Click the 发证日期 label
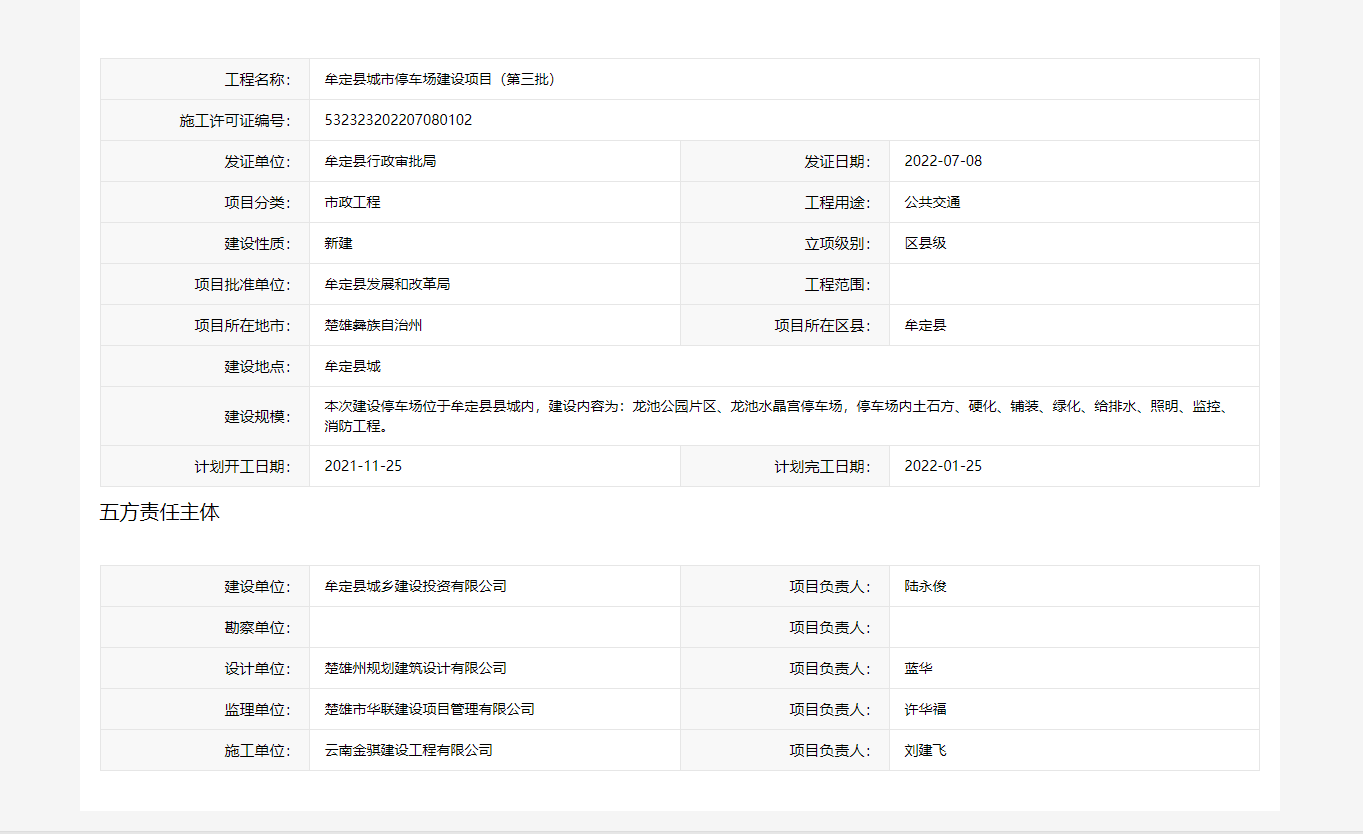The image size is (1363, 834). click(838, 161)
